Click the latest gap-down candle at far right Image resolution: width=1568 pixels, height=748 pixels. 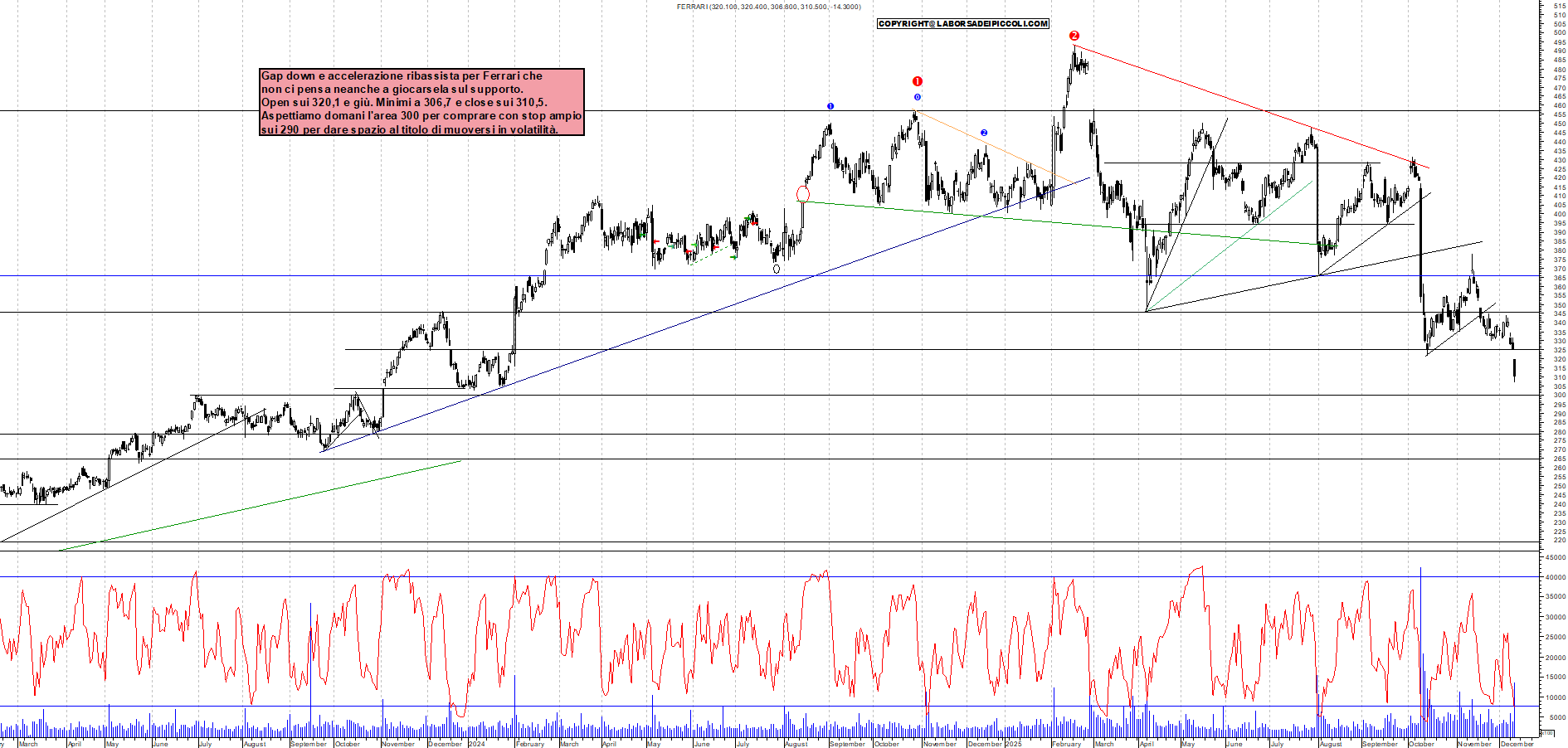pos(1515,369)
